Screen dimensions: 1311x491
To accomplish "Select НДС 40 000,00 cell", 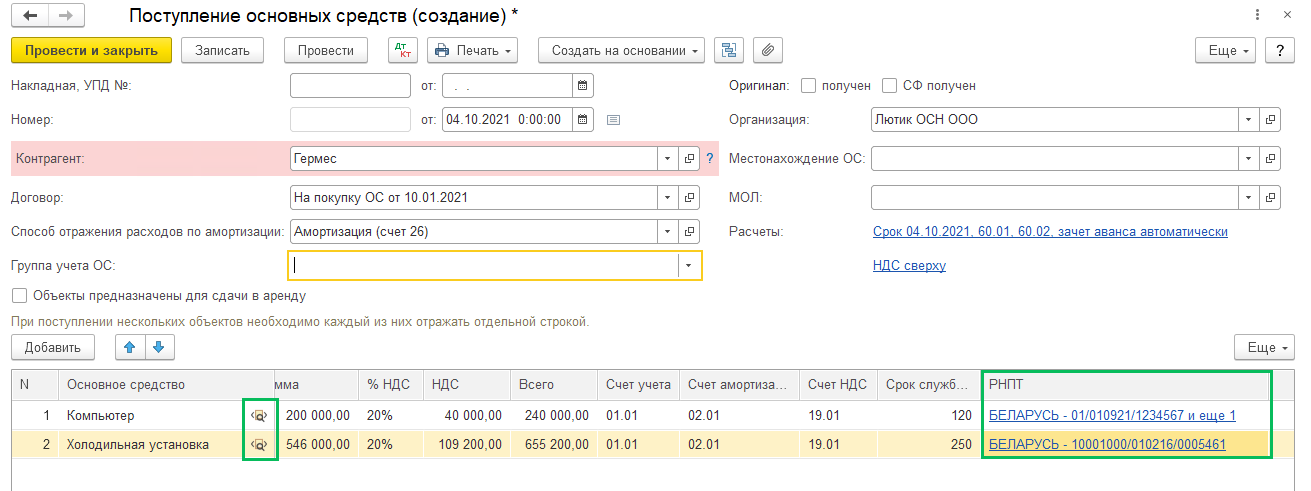I will pos(467,415).
